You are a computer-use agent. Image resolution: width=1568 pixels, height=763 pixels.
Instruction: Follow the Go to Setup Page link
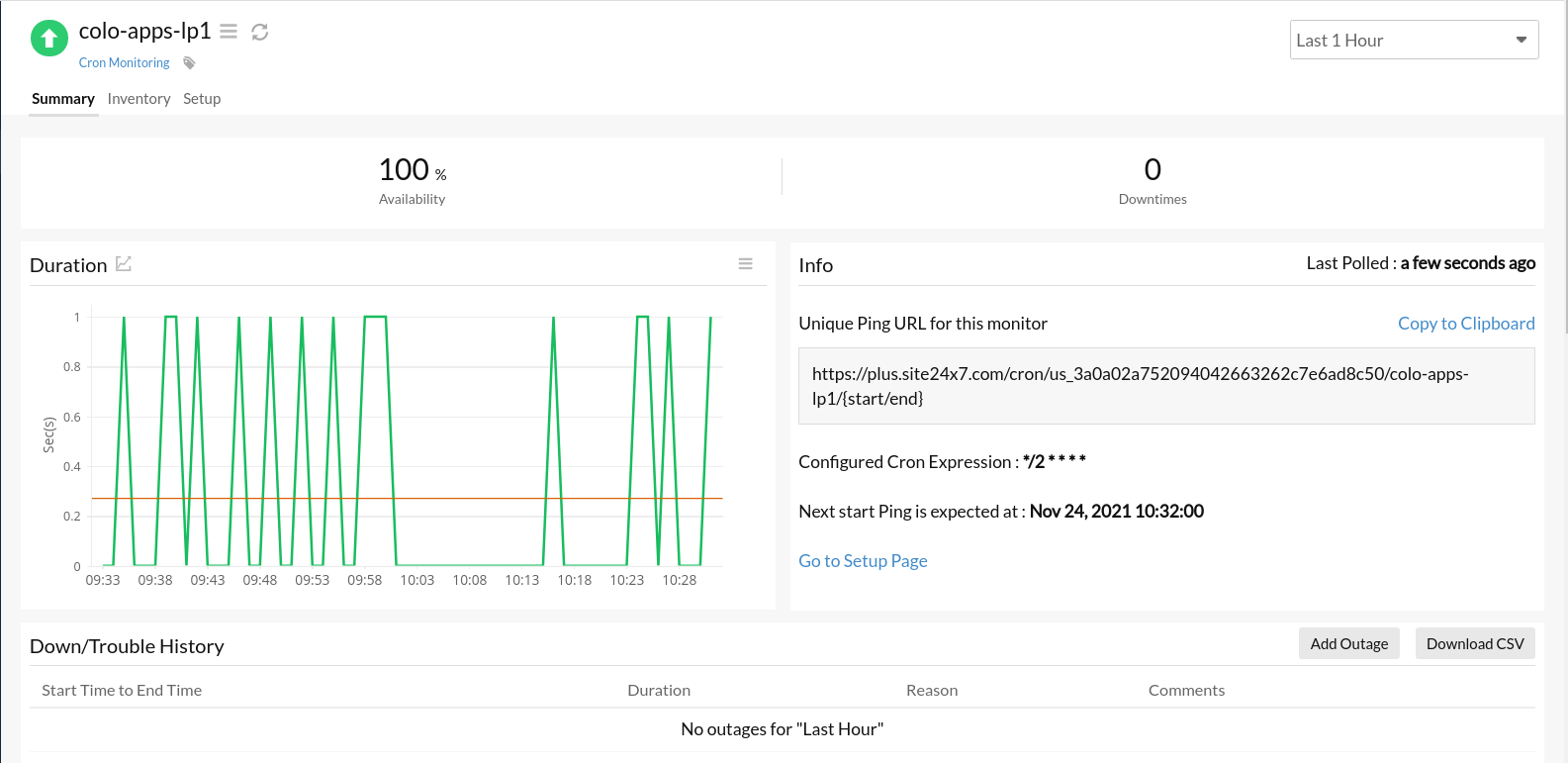point(863,561)
